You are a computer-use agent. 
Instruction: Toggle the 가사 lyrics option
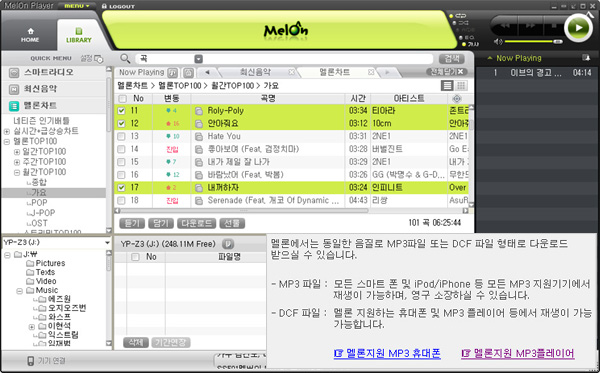[x=471, y=44]
